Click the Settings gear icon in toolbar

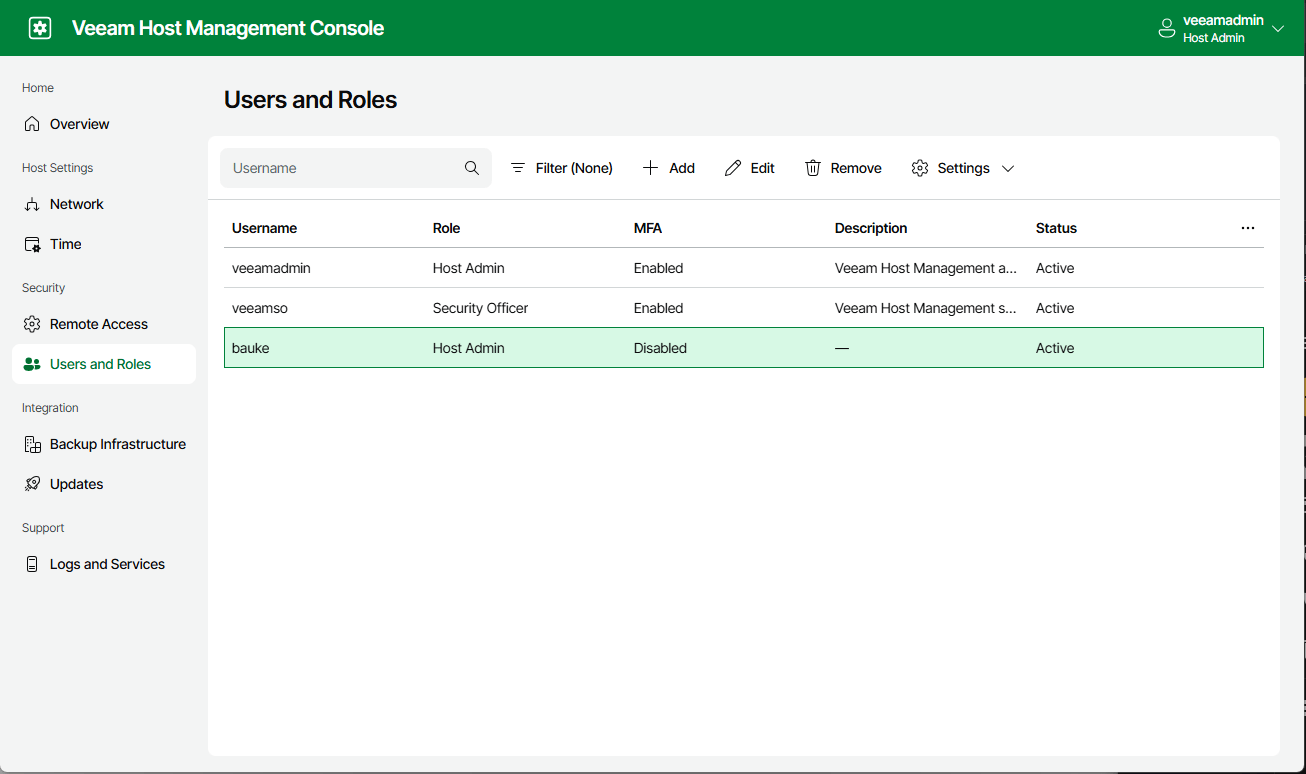click(x=920, y=168)
